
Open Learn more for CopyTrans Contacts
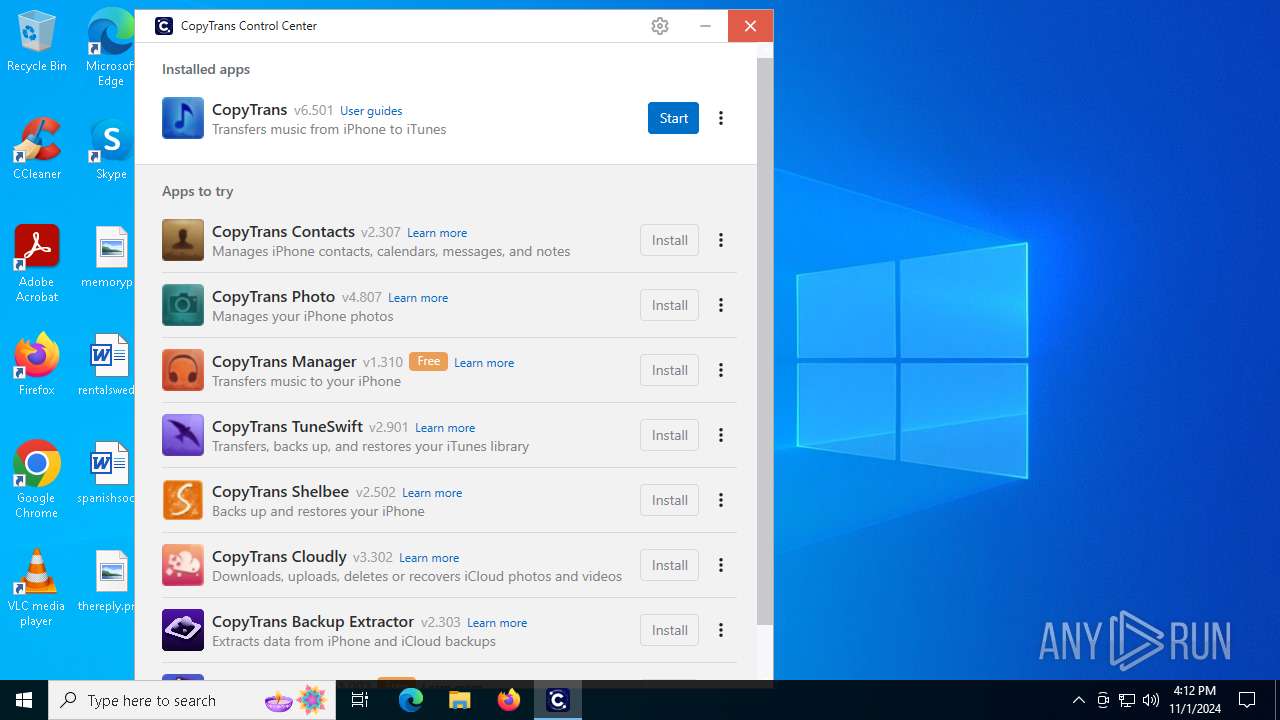(x=437, y=233)
